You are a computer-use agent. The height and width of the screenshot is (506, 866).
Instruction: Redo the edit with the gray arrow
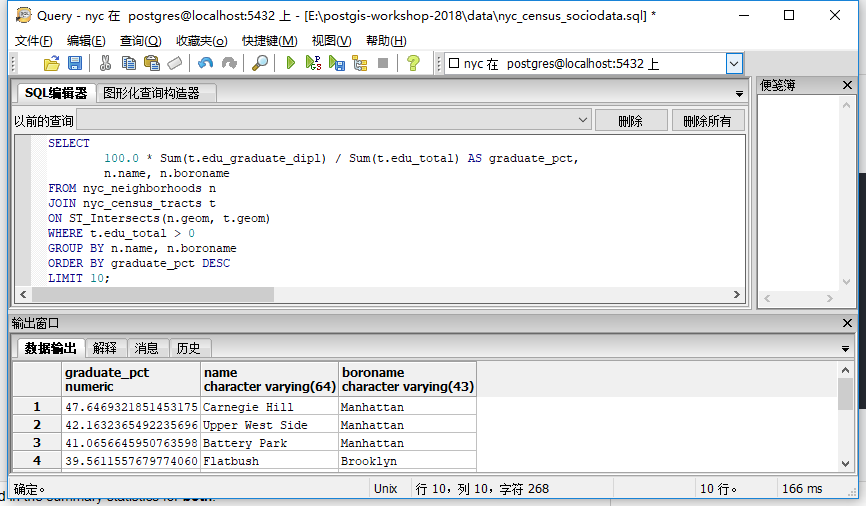229,64
